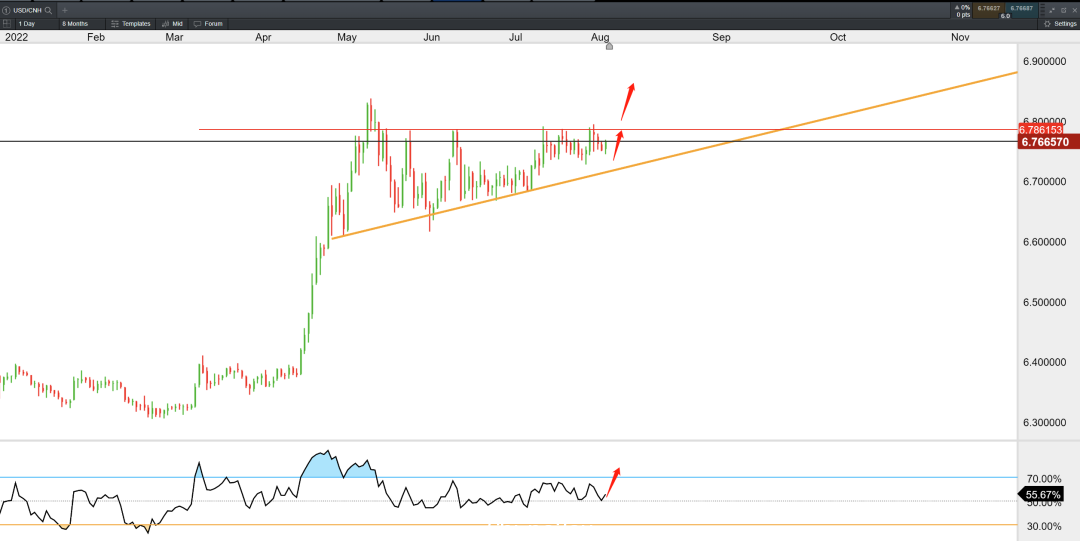Viewport: 1080px width, 541px height.
Task: Open chart Settings with the gear icon
Action: click(1059, 23)
